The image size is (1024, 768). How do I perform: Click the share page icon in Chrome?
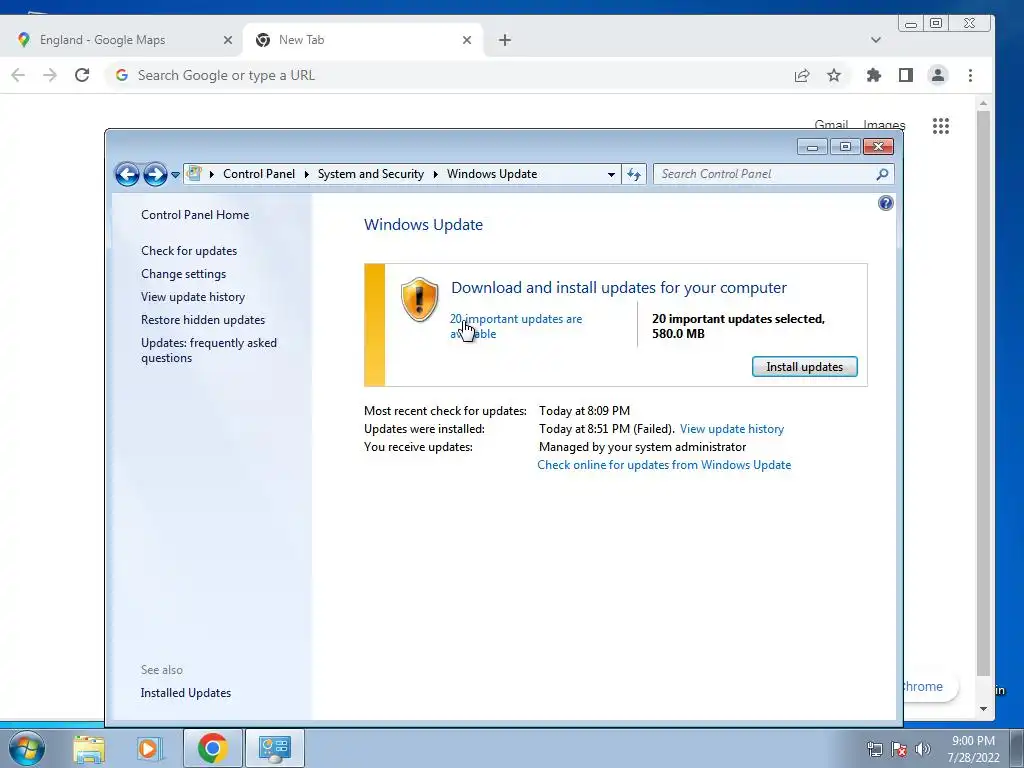(802, 75)
